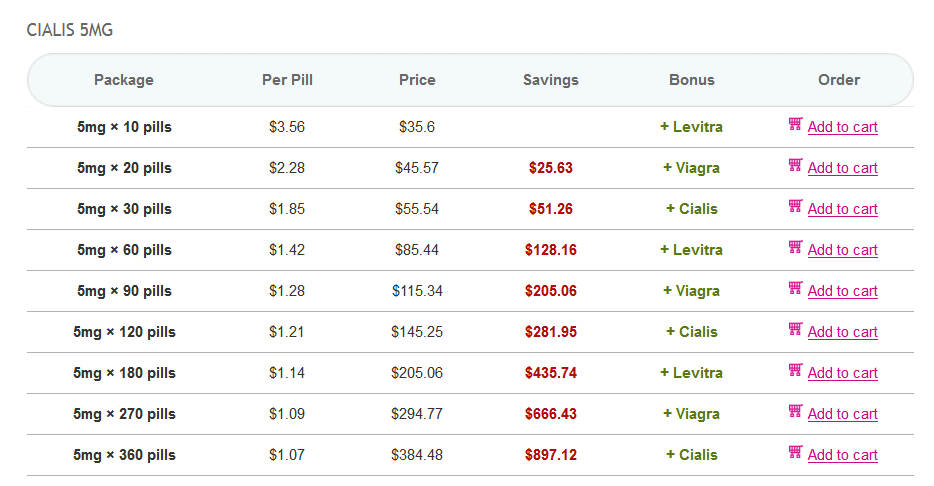Add 30 pills package to cart link
The image size is (934, 486).
click(x=842, y=209)
